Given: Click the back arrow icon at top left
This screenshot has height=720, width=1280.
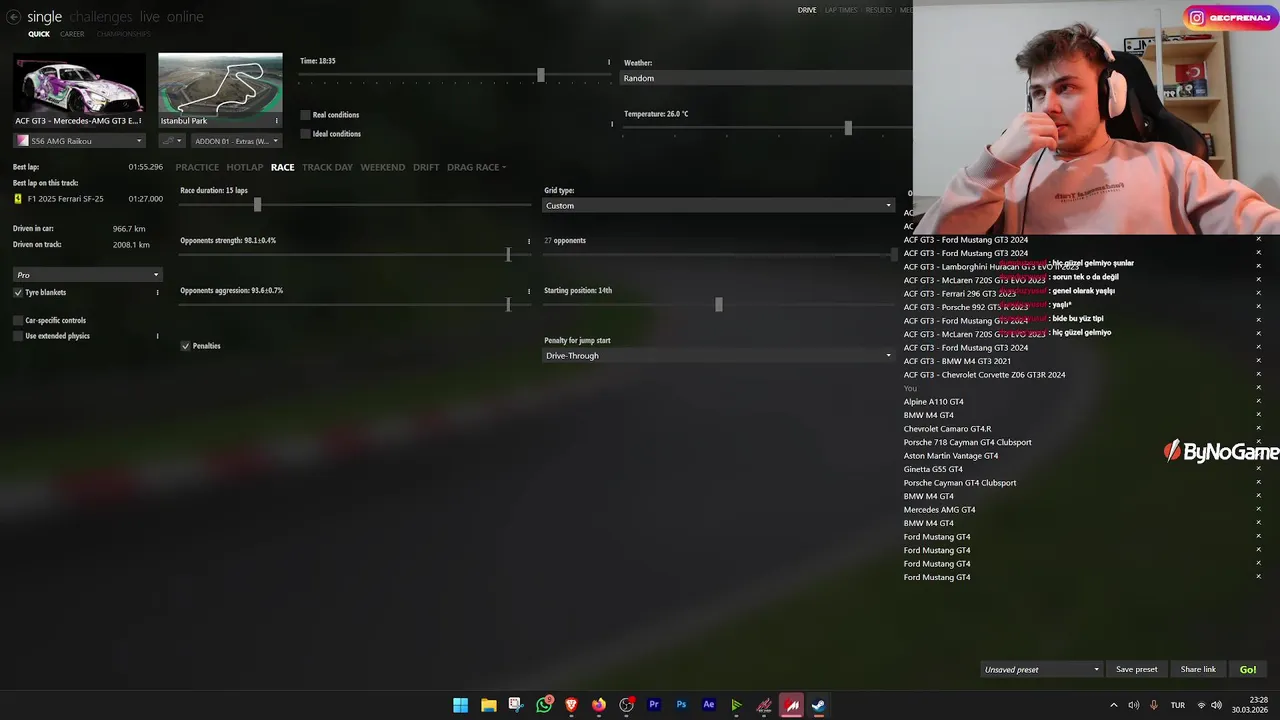Looking at the screenshot, I should pos(13,17).
